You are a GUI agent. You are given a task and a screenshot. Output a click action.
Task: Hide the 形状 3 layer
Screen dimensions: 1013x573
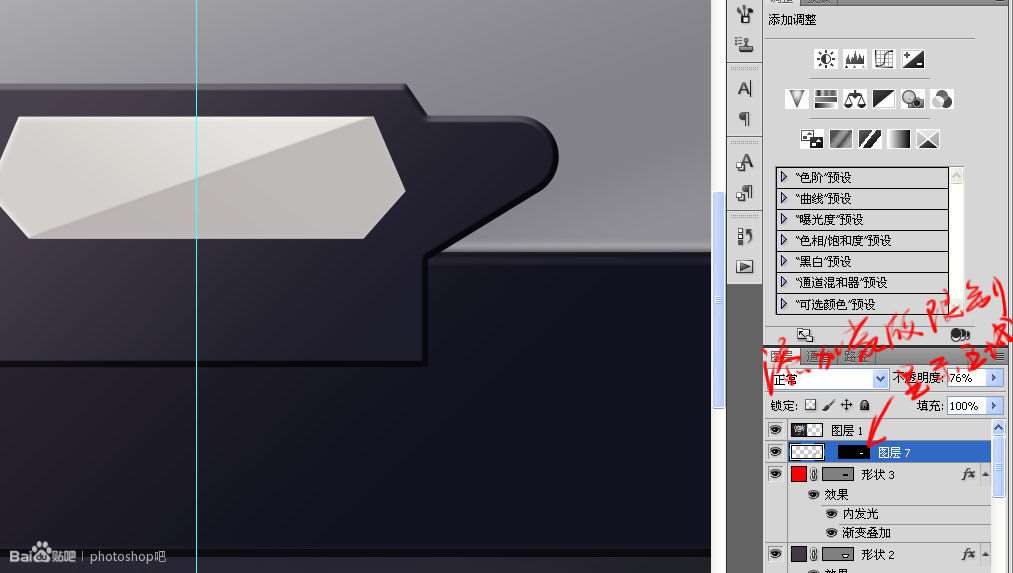pos(775,474)
